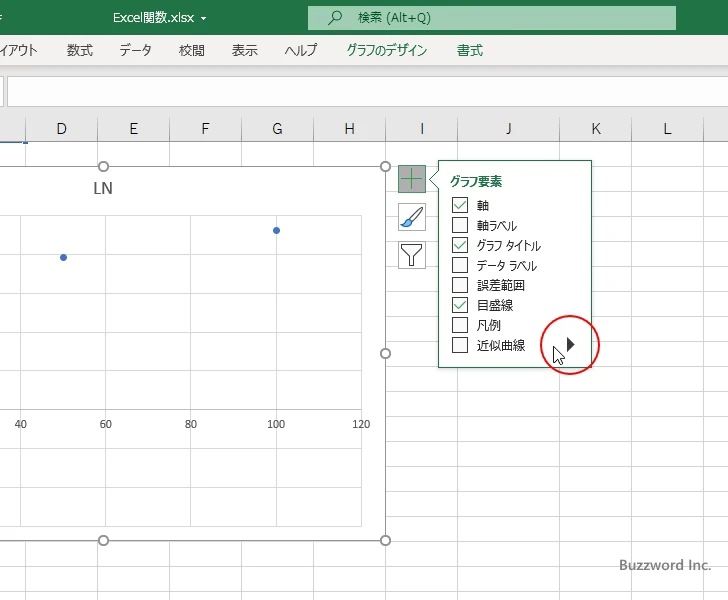Open the ヘルプ ribbon tab
Screen dimensions: 728x600
click(x=301, y=50)
